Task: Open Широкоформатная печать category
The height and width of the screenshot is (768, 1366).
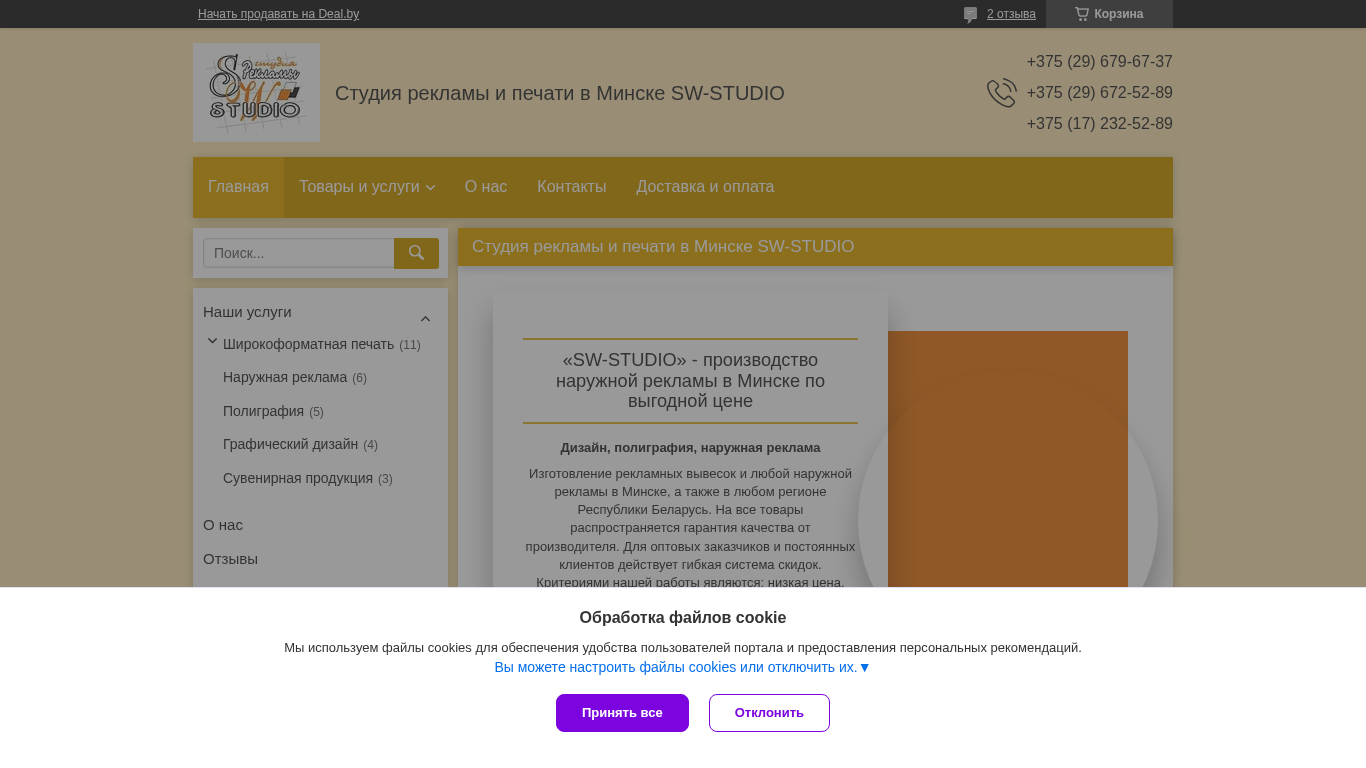Action: [308, 344]
